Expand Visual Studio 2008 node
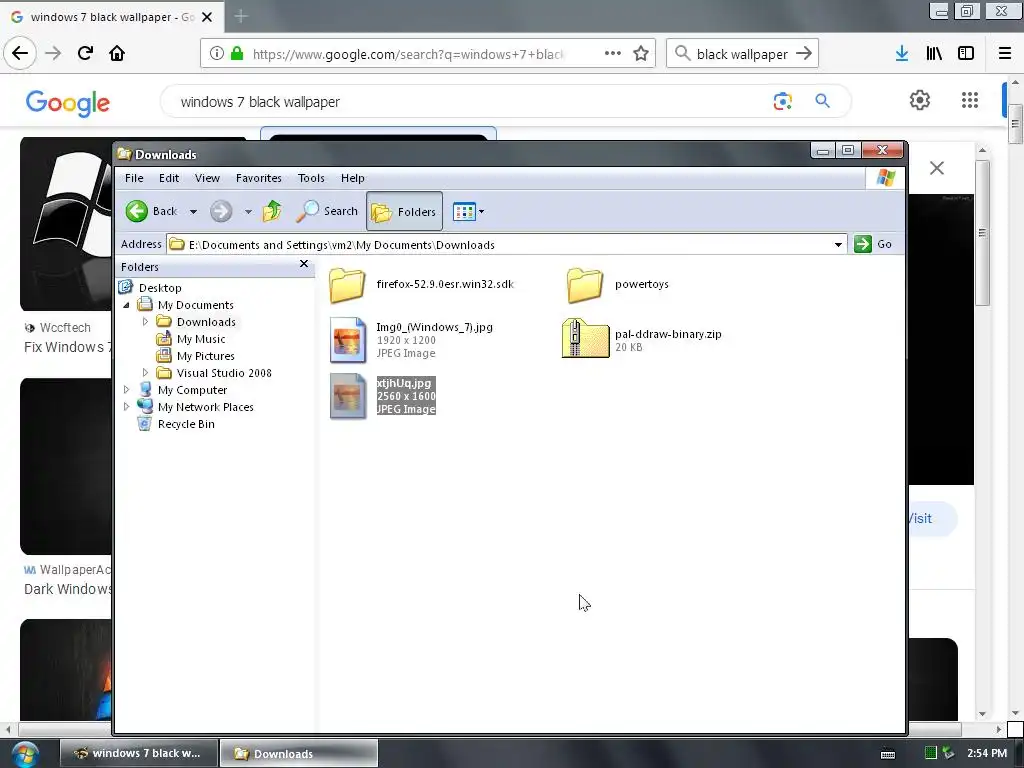Viewport: 1024px width, 768px height. point(146,372)
